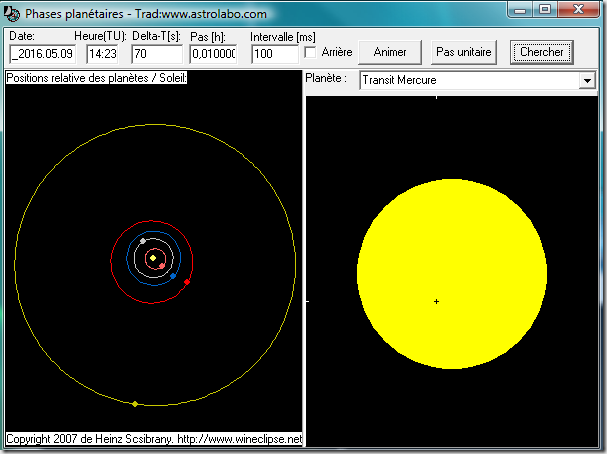Viewport: 607px width, 454px height.
Task: Click the Pas unitaire button
Action: (466, 52)
